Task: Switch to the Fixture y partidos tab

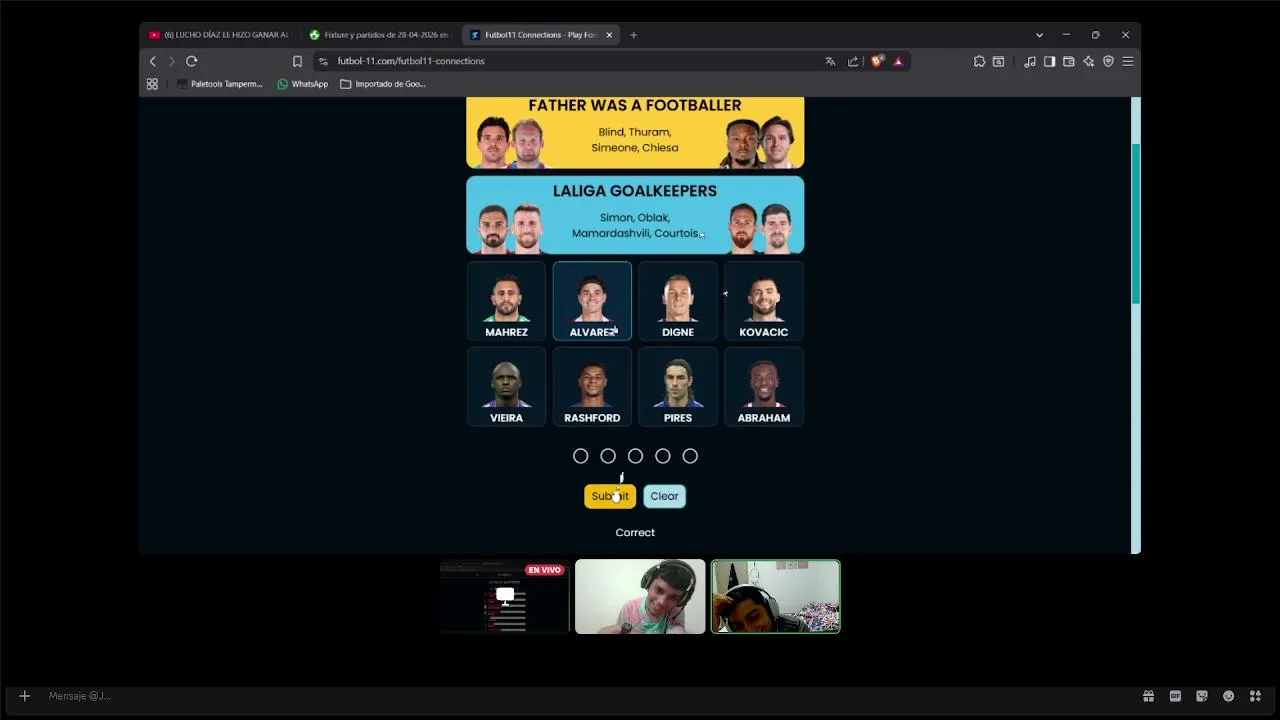Action: pyautogui.click(x=381, y=35)
